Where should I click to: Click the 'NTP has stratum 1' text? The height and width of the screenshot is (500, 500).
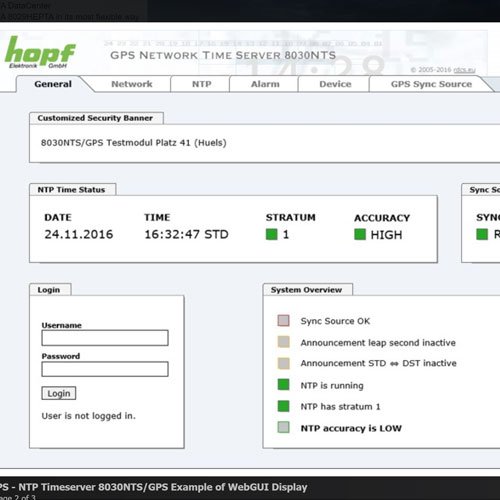coord(340,407)
